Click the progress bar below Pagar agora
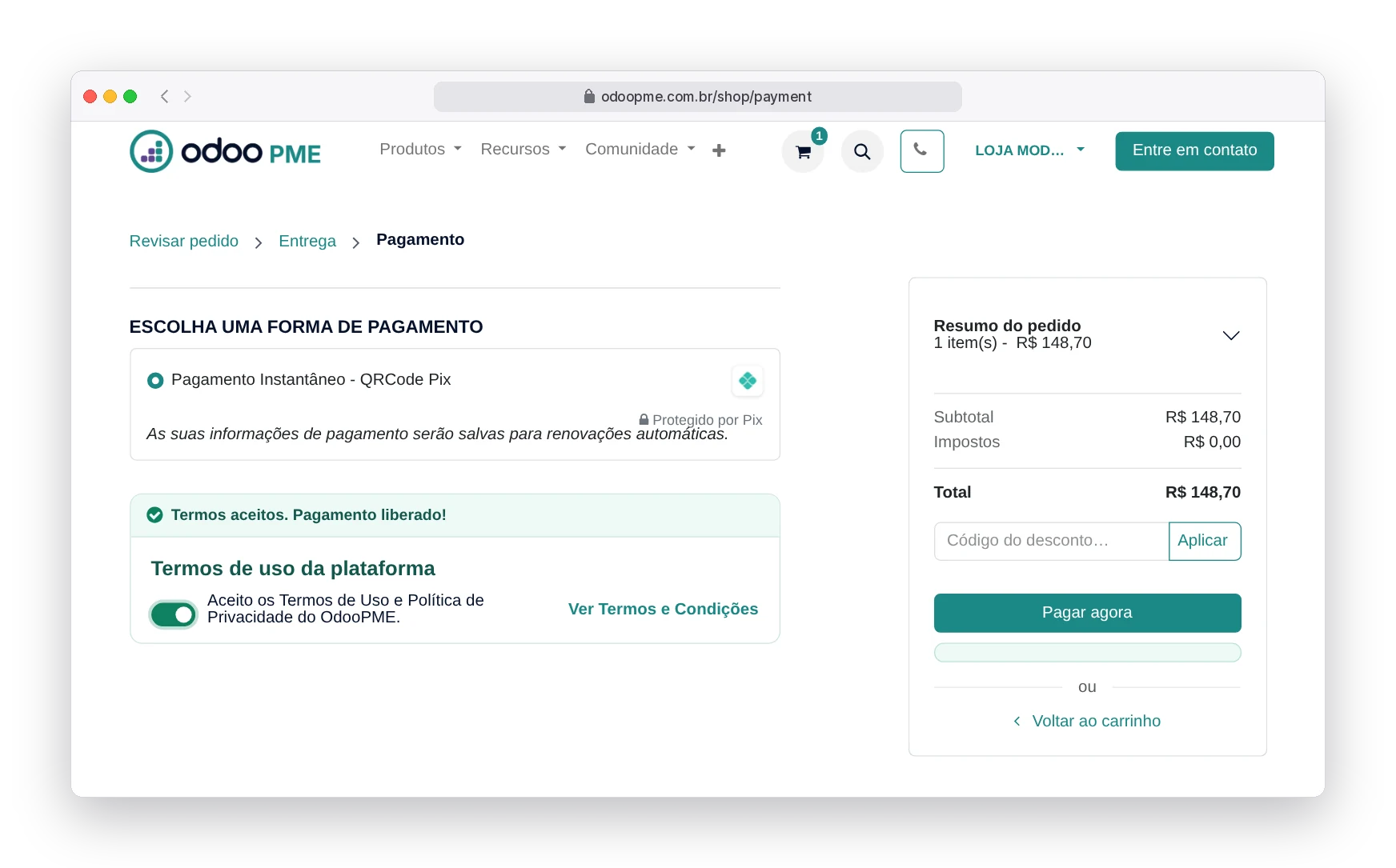 (x=1087, y=653)
